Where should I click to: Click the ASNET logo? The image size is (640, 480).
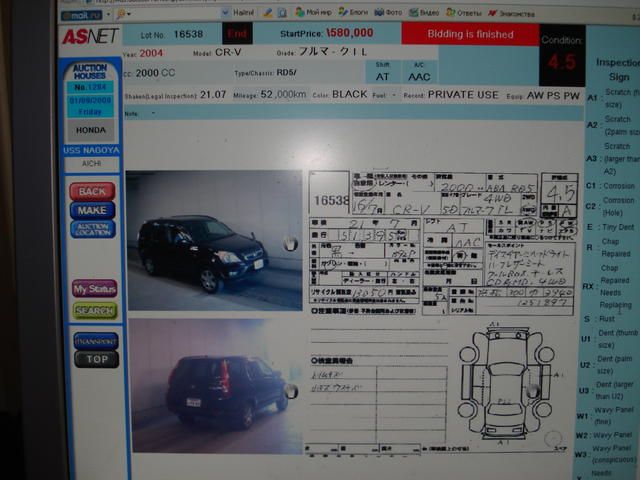point(90,37)
